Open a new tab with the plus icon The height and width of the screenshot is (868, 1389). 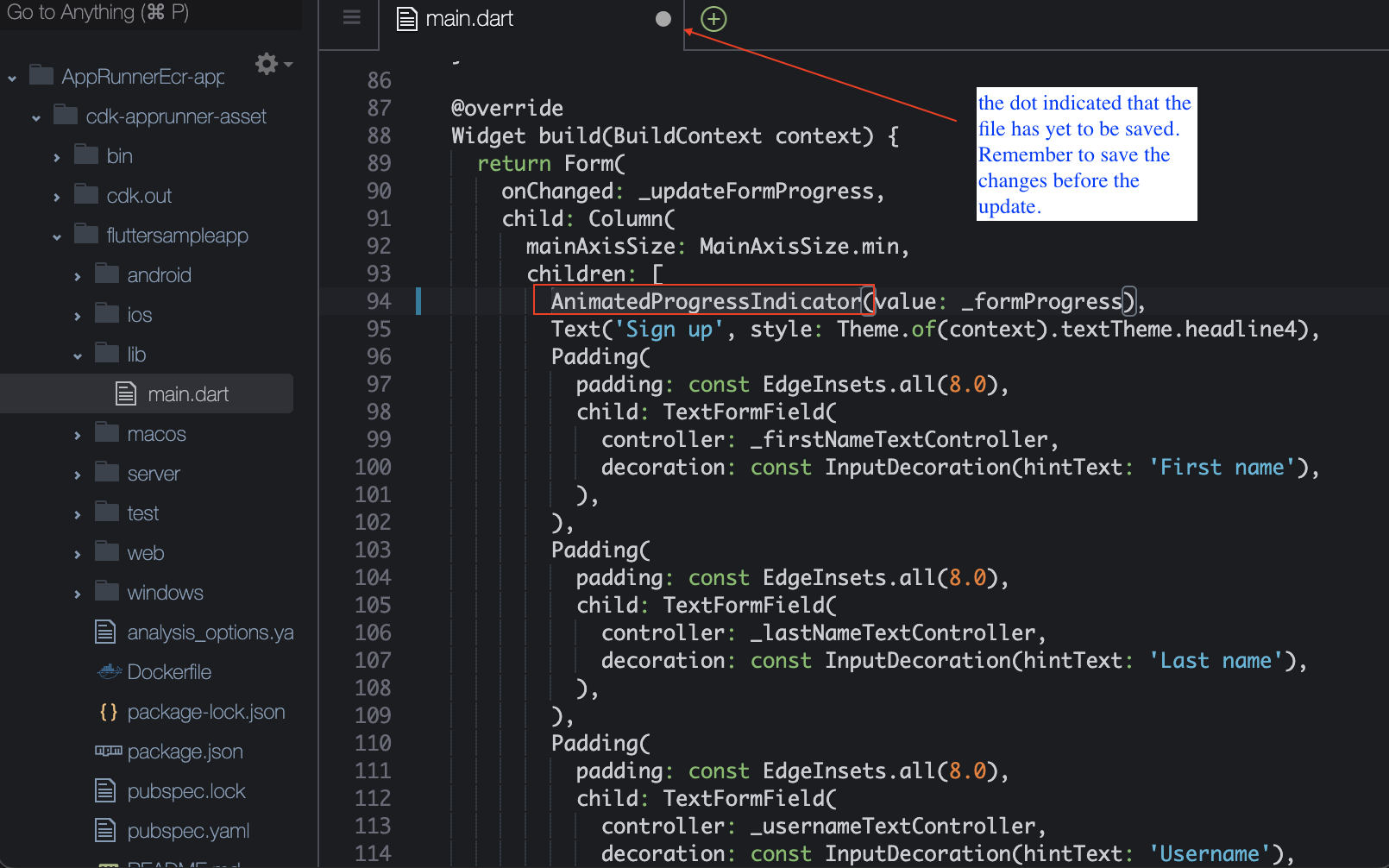pyautogui.click(x=713, y=19)
